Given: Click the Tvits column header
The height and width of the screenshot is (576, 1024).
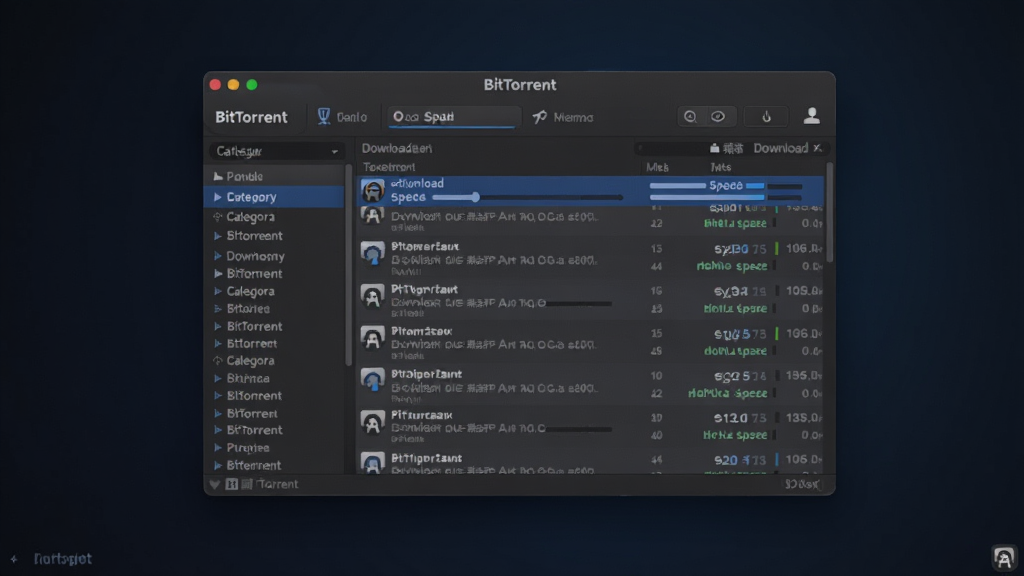Looking at the screenshot, I should (720, 167).
